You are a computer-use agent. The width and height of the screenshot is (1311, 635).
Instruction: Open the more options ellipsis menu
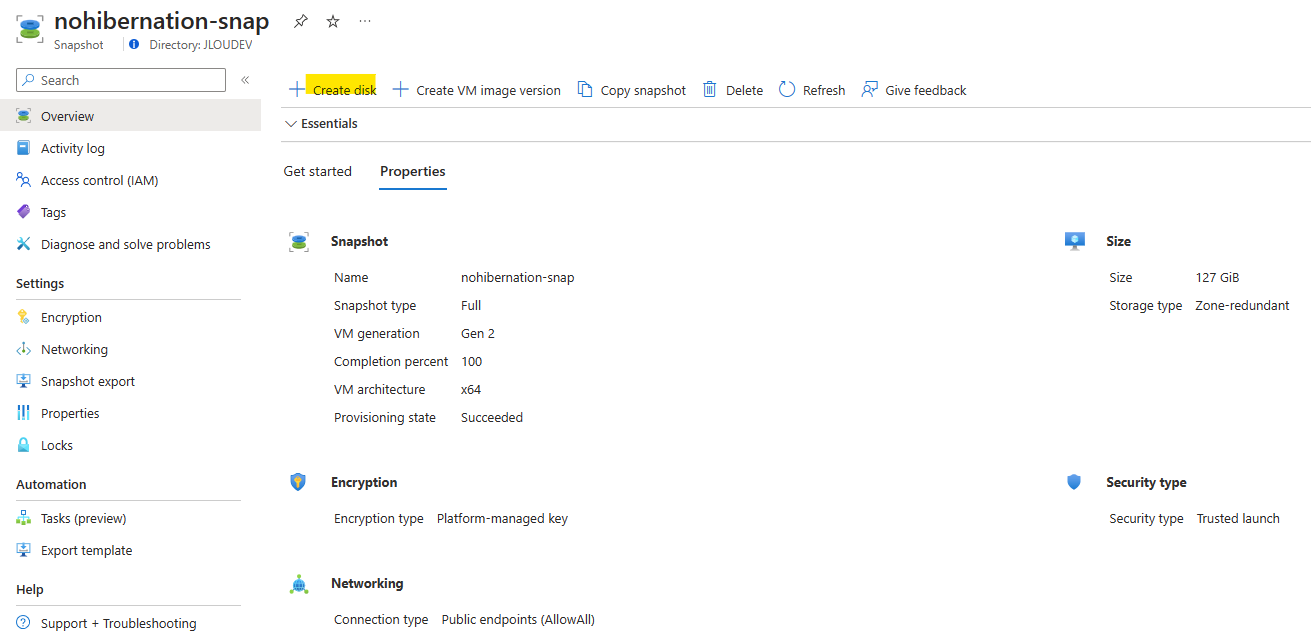click(365, 21)
